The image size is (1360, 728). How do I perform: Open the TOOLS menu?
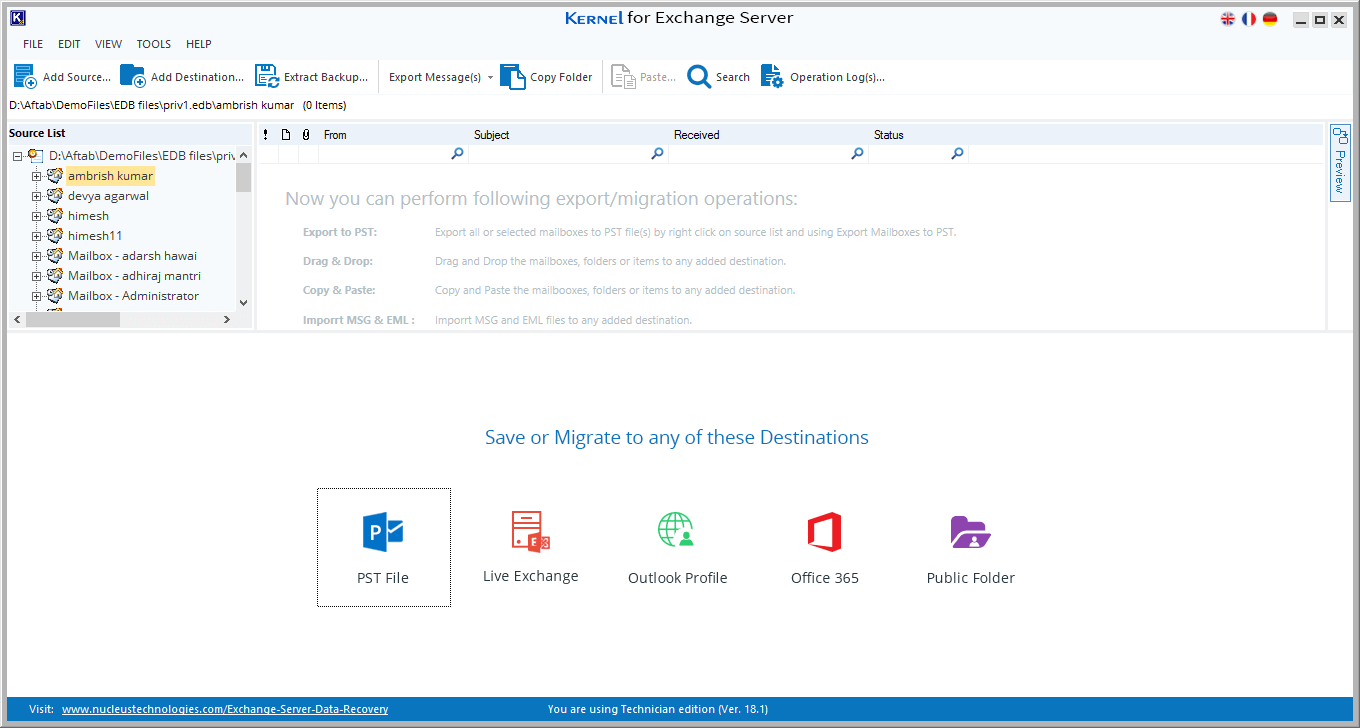[x=154, y=44]
